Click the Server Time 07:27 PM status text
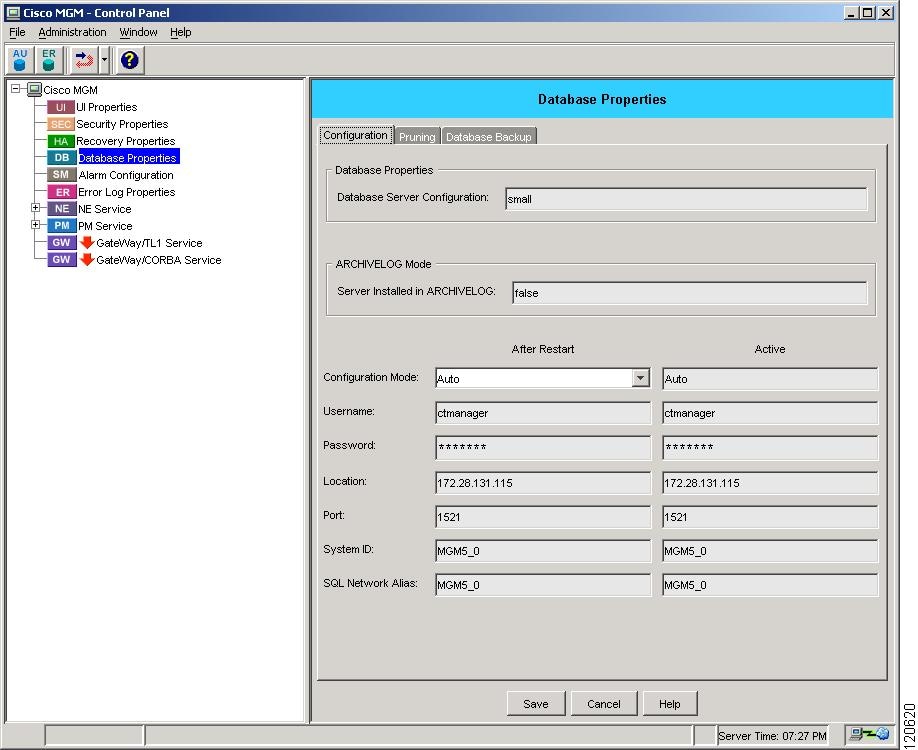The image size is (918, 750). click(772, 736)
